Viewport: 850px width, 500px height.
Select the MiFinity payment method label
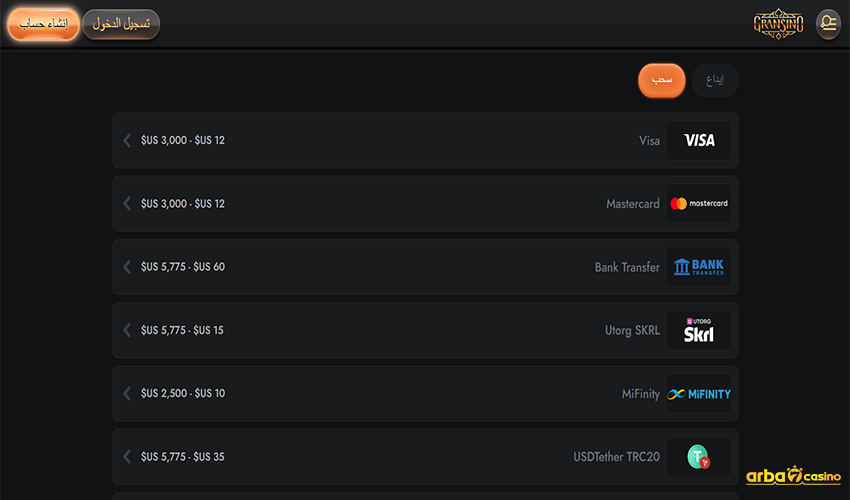[640, 394]
